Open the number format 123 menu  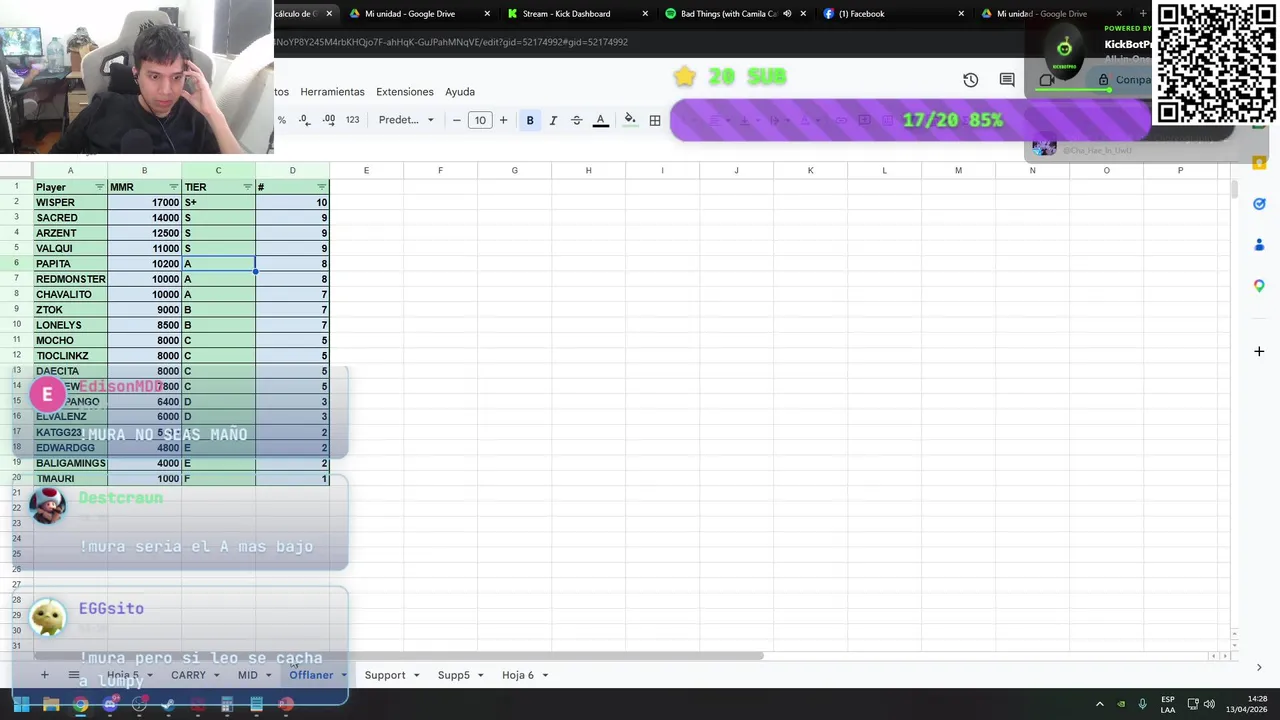coord(352,120)
